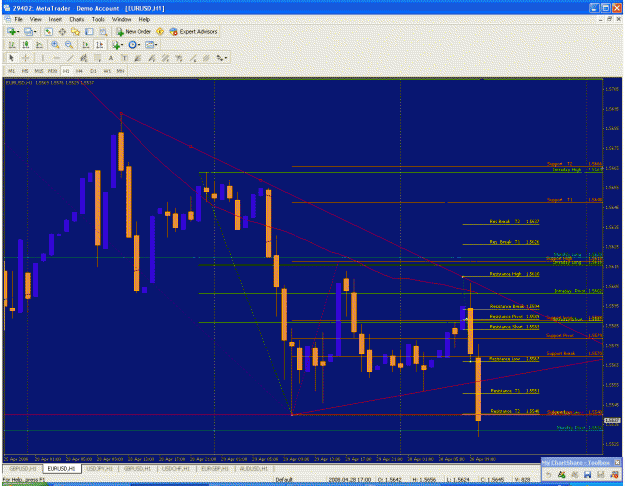
Task: Switch to the USDCHF,H1 chart tab
Action: pos(176,468)
